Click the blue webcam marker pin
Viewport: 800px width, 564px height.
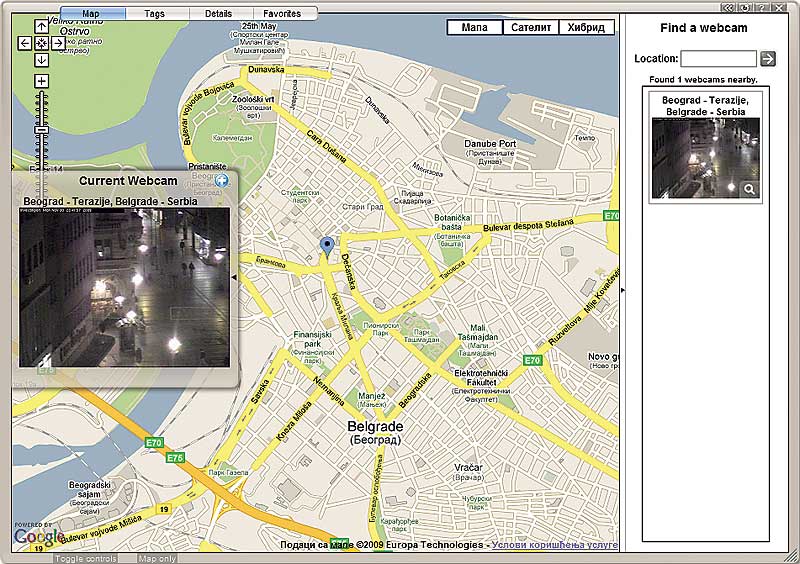point(327,246)
